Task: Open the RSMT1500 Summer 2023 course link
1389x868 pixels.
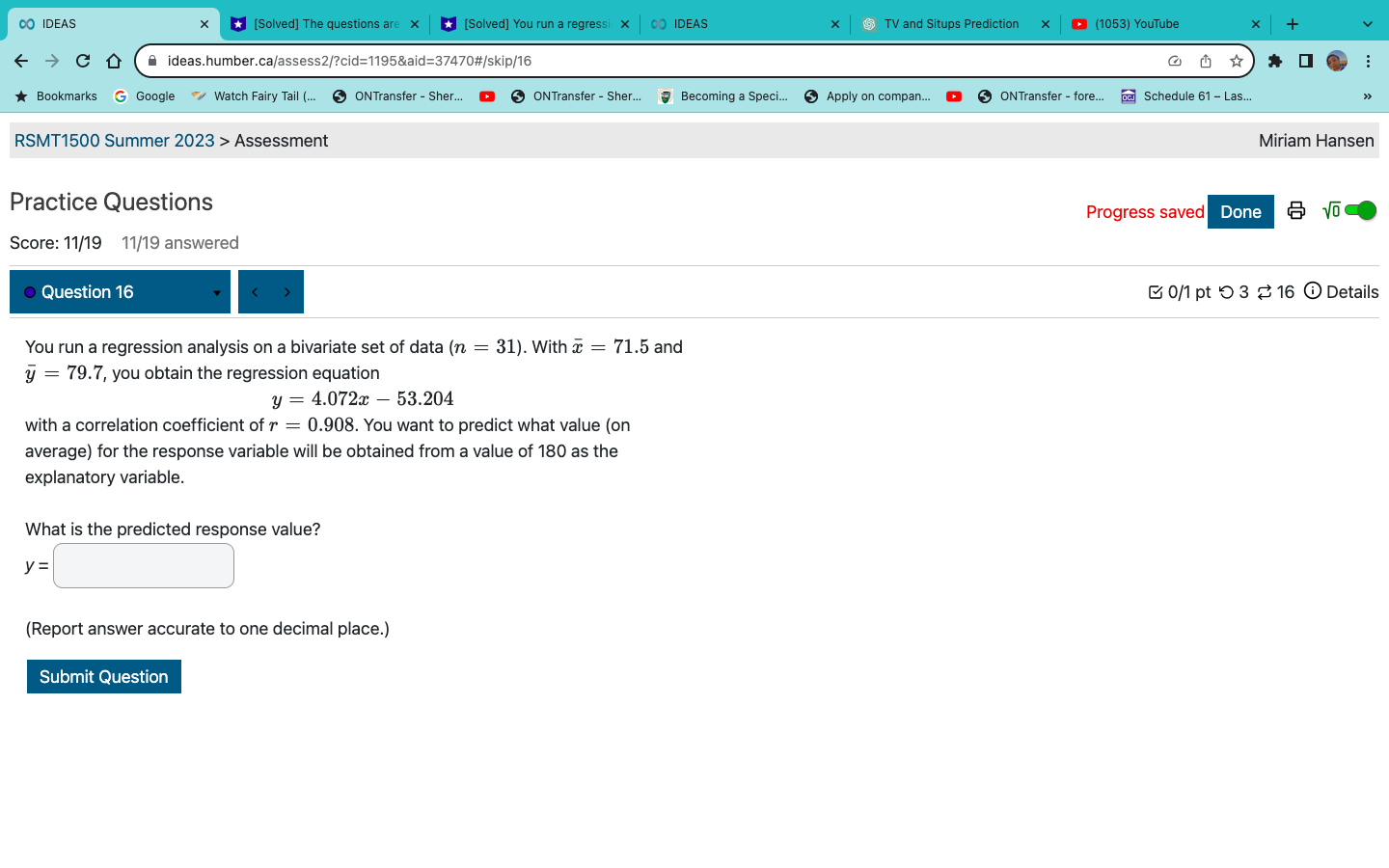Action: (x=112, y=140)
